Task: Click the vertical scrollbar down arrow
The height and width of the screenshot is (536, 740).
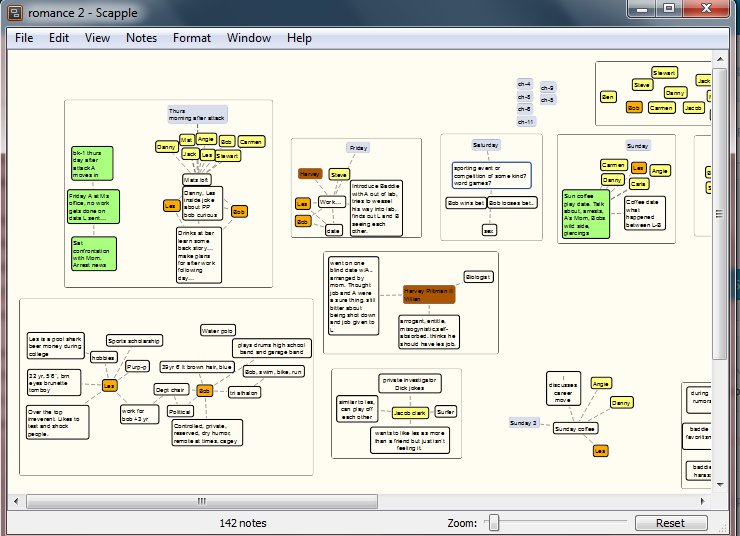Action: pos(719,484)
